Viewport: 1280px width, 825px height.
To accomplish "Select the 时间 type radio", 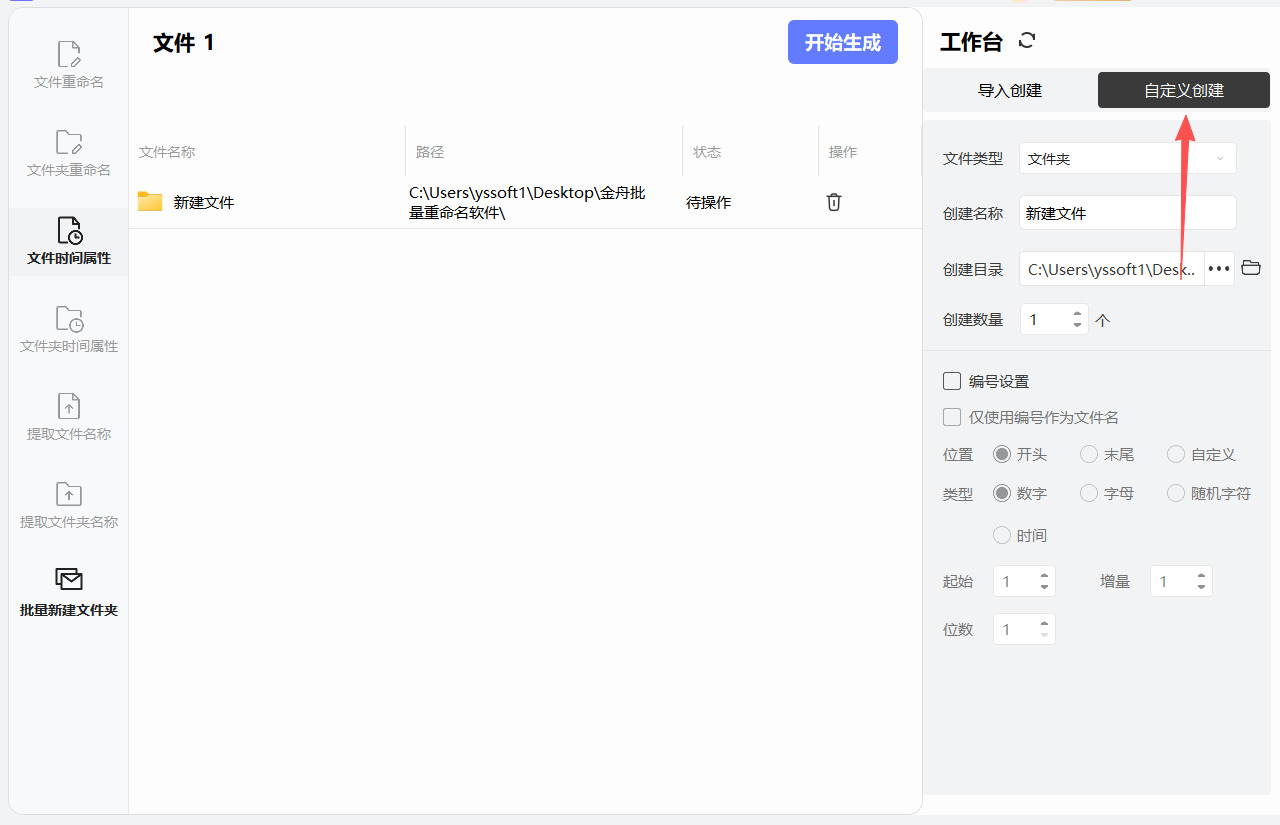I will [x=1002, y=535].
